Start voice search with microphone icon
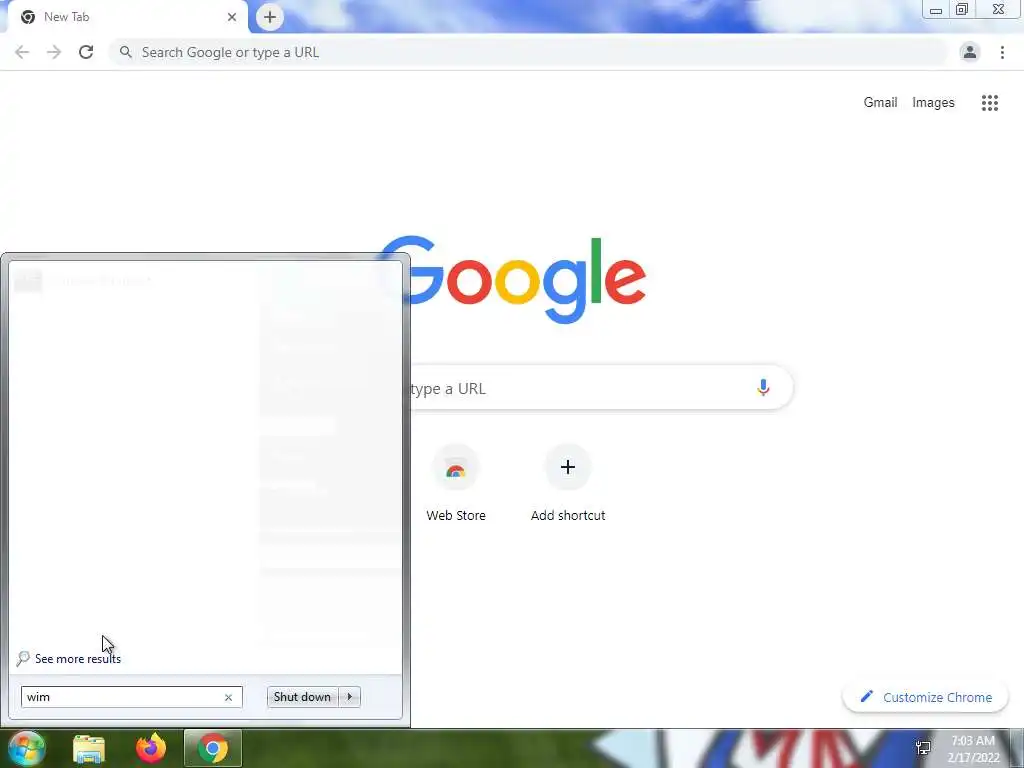Viewport: 1024px width, 768px height. click(763, 388)
